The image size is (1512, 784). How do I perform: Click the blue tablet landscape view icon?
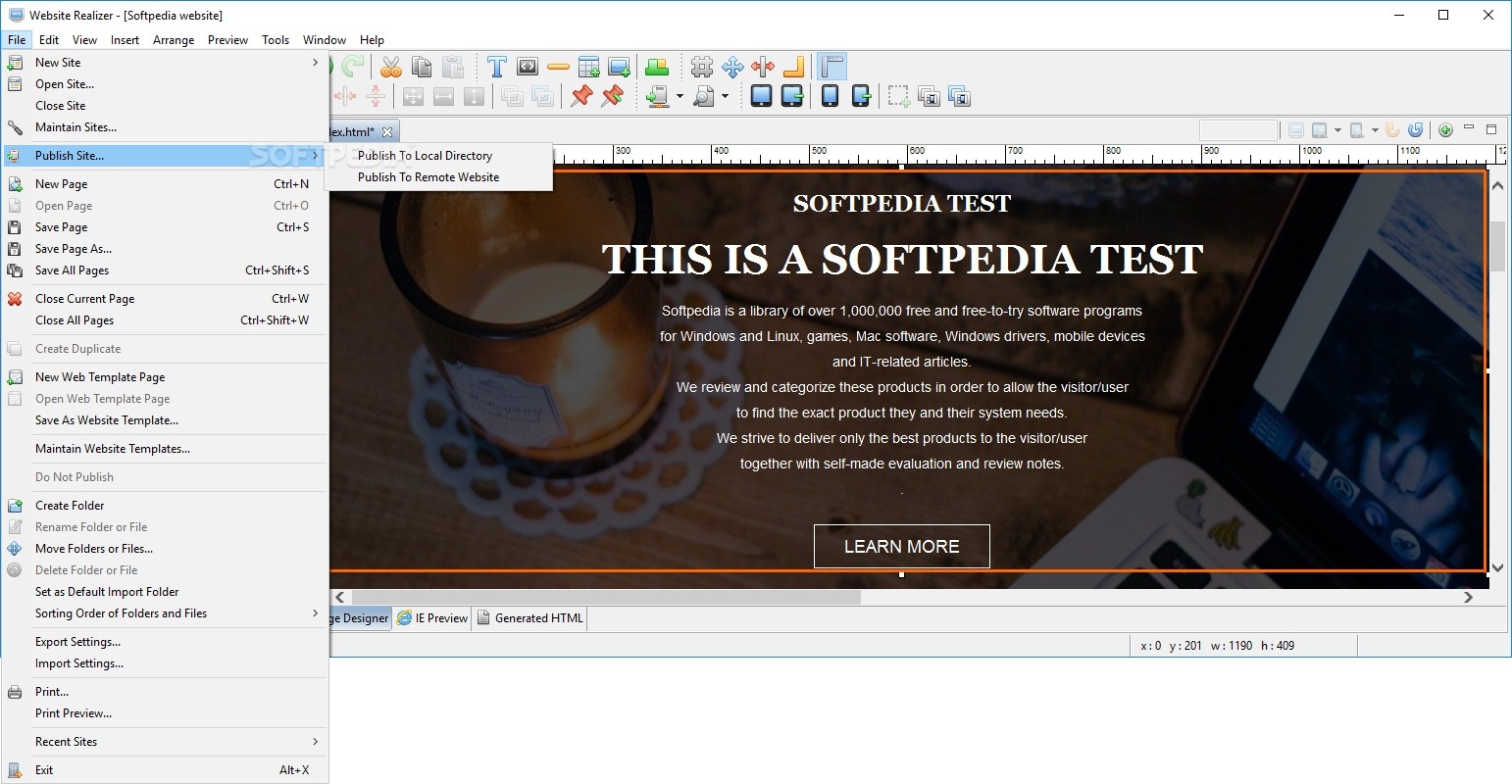coord(761,96)
